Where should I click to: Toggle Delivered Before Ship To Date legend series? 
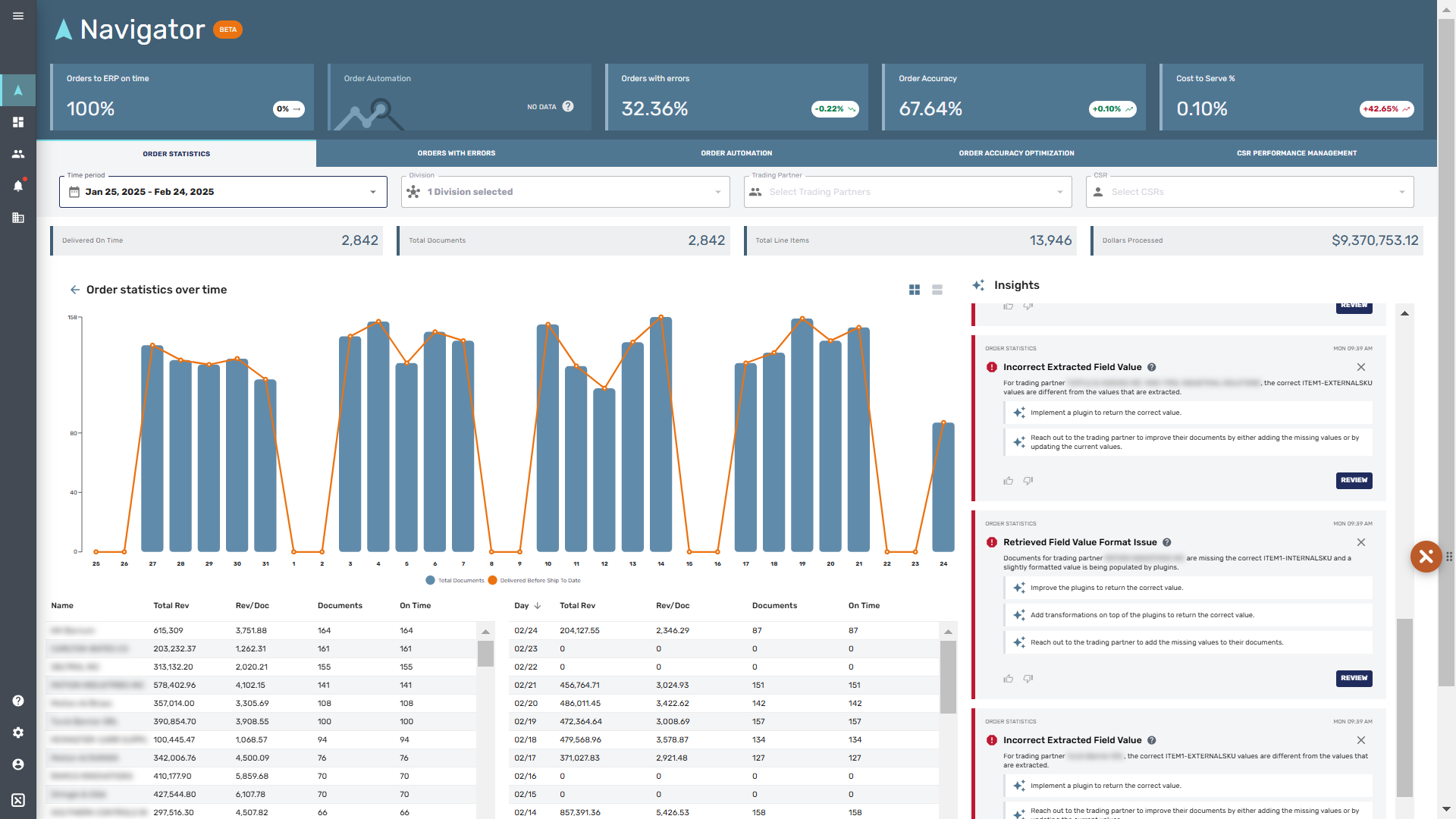point(534,580)
